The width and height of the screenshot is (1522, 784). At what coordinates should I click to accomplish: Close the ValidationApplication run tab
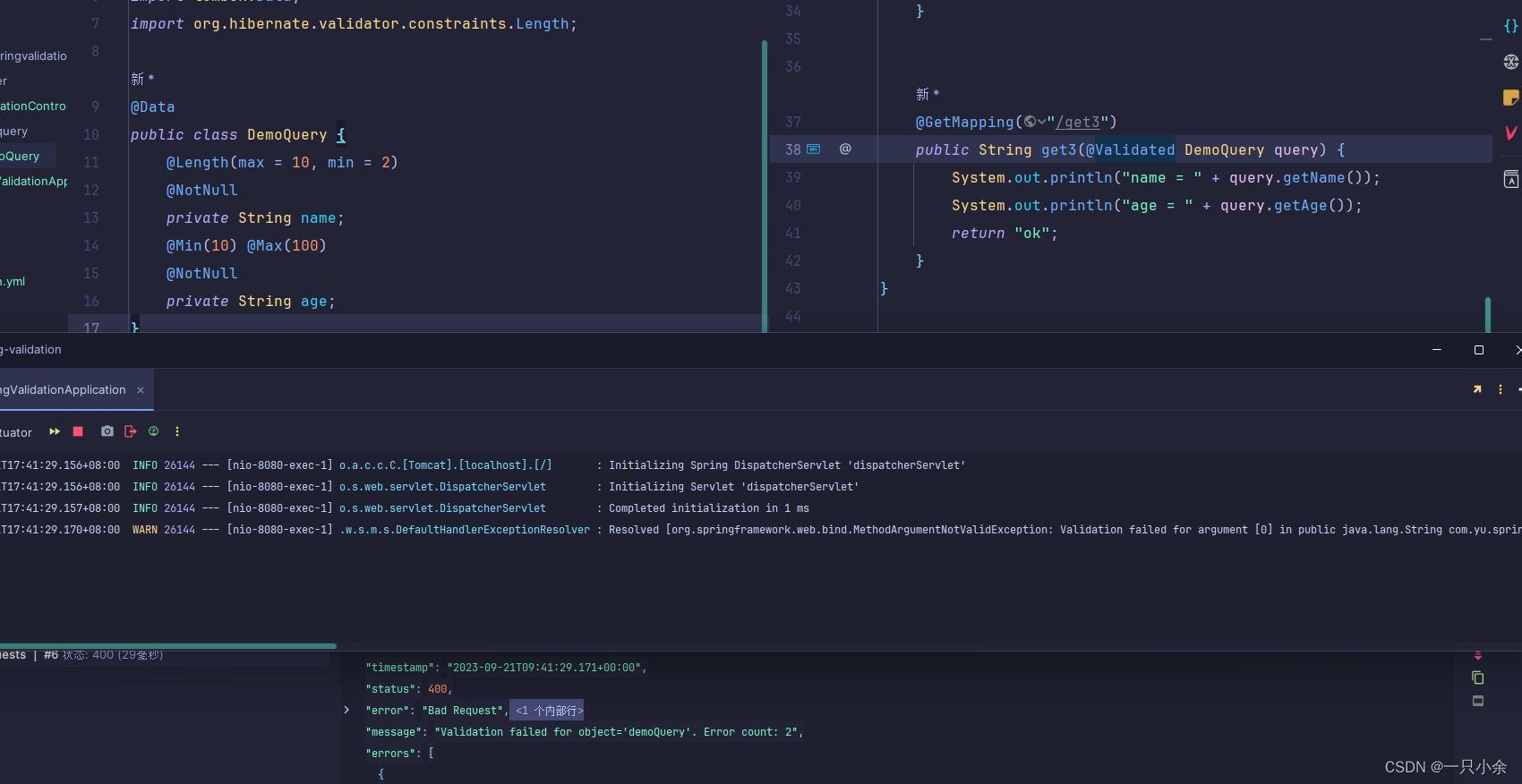(x=141, y=390)
